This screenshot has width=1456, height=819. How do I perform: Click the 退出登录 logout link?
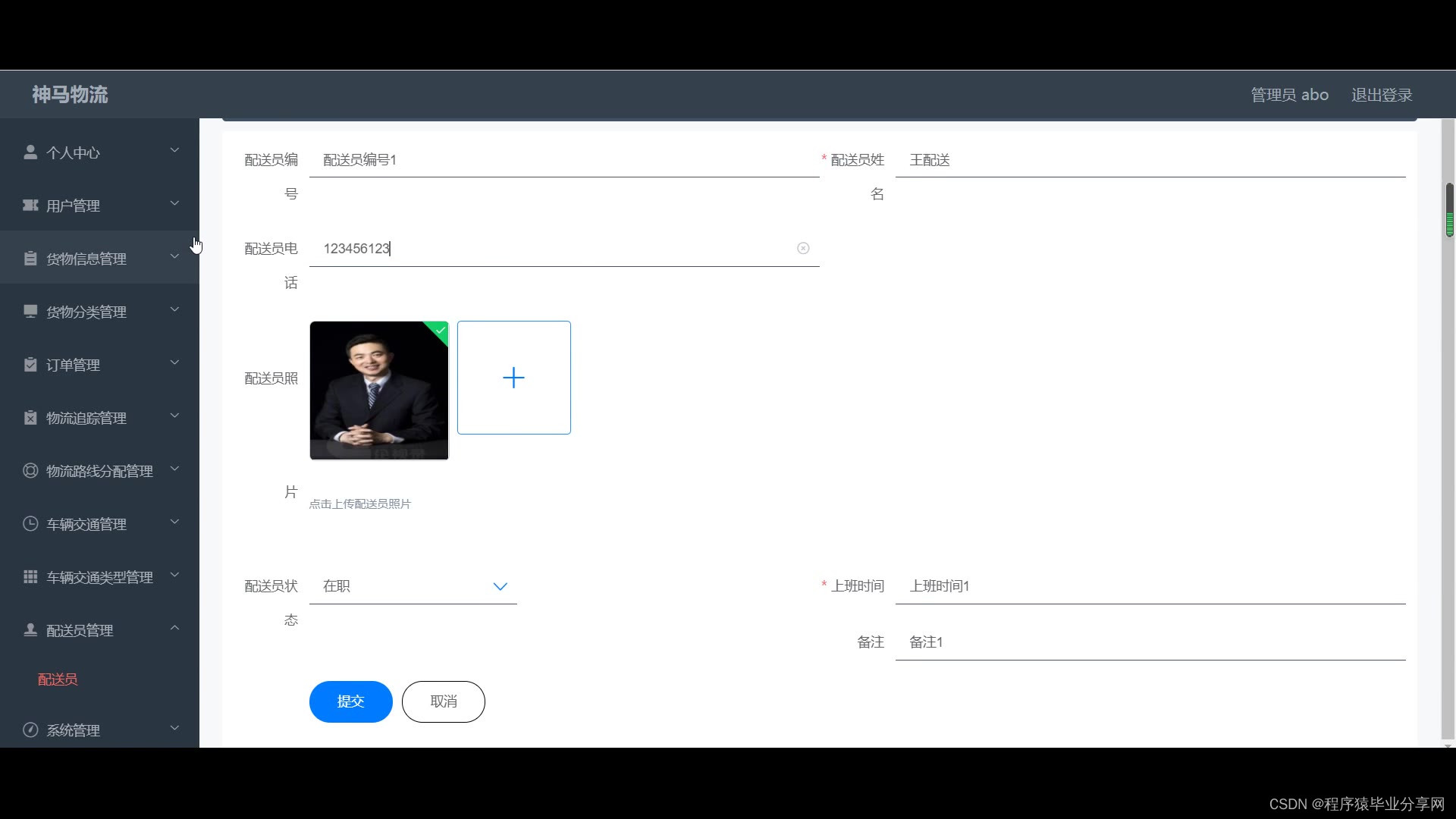[1381, 95]
